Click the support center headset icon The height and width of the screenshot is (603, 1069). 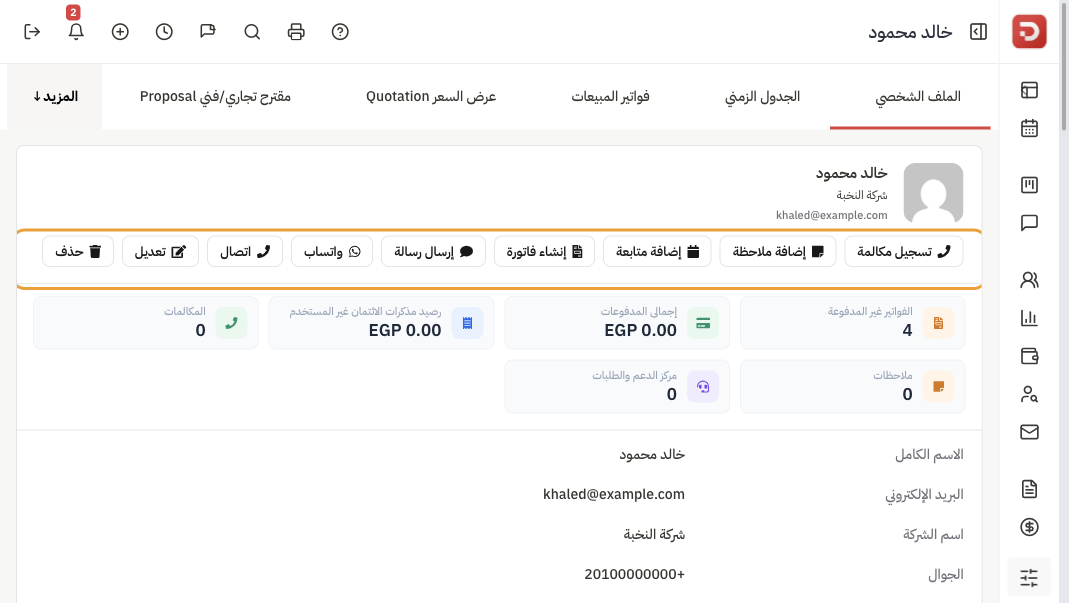[x=703, y=387]
